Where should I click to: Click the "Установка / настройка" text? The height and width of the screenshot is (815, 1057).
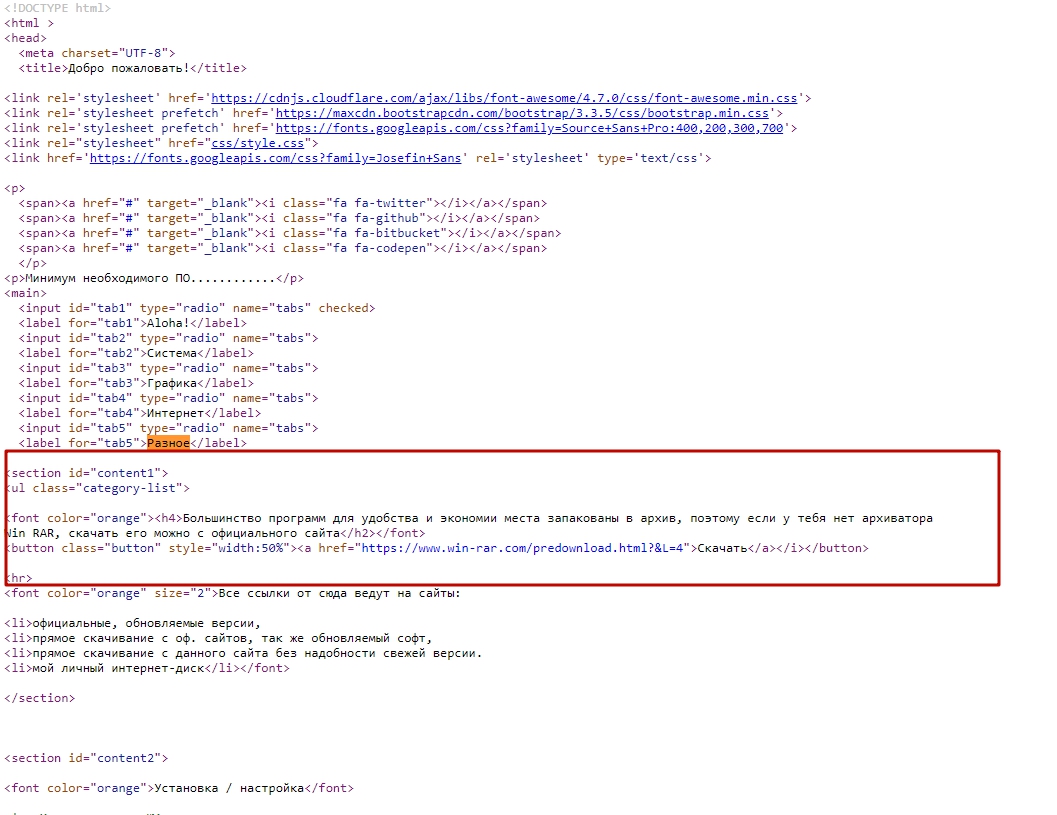click(228, 788)
